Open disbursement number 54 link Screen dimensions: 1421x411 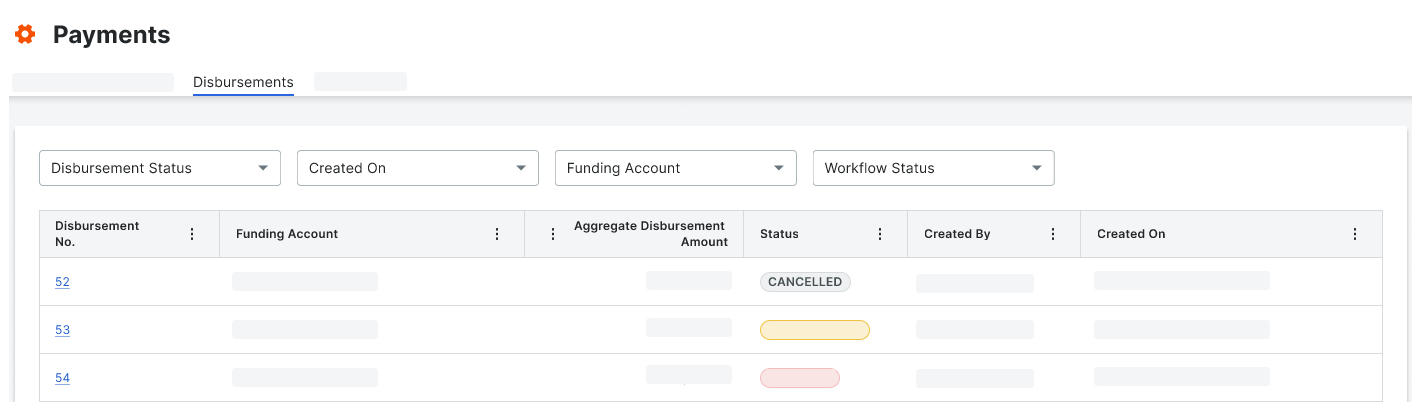tap(62, 378)
